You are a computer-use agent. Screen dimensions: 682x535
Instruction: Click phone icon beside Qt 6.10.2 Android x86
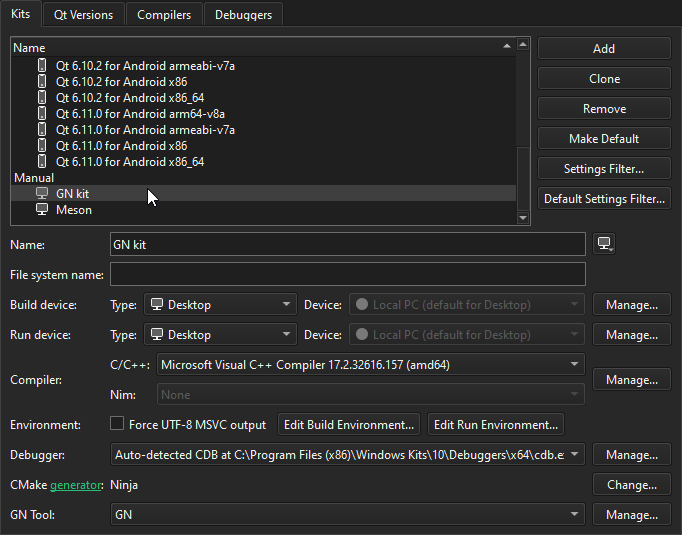42,82
